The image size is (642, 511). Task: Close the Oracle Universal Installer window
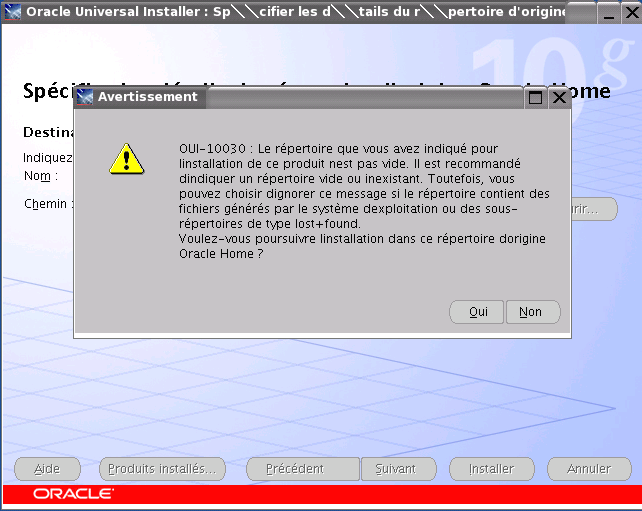(632, 13)
